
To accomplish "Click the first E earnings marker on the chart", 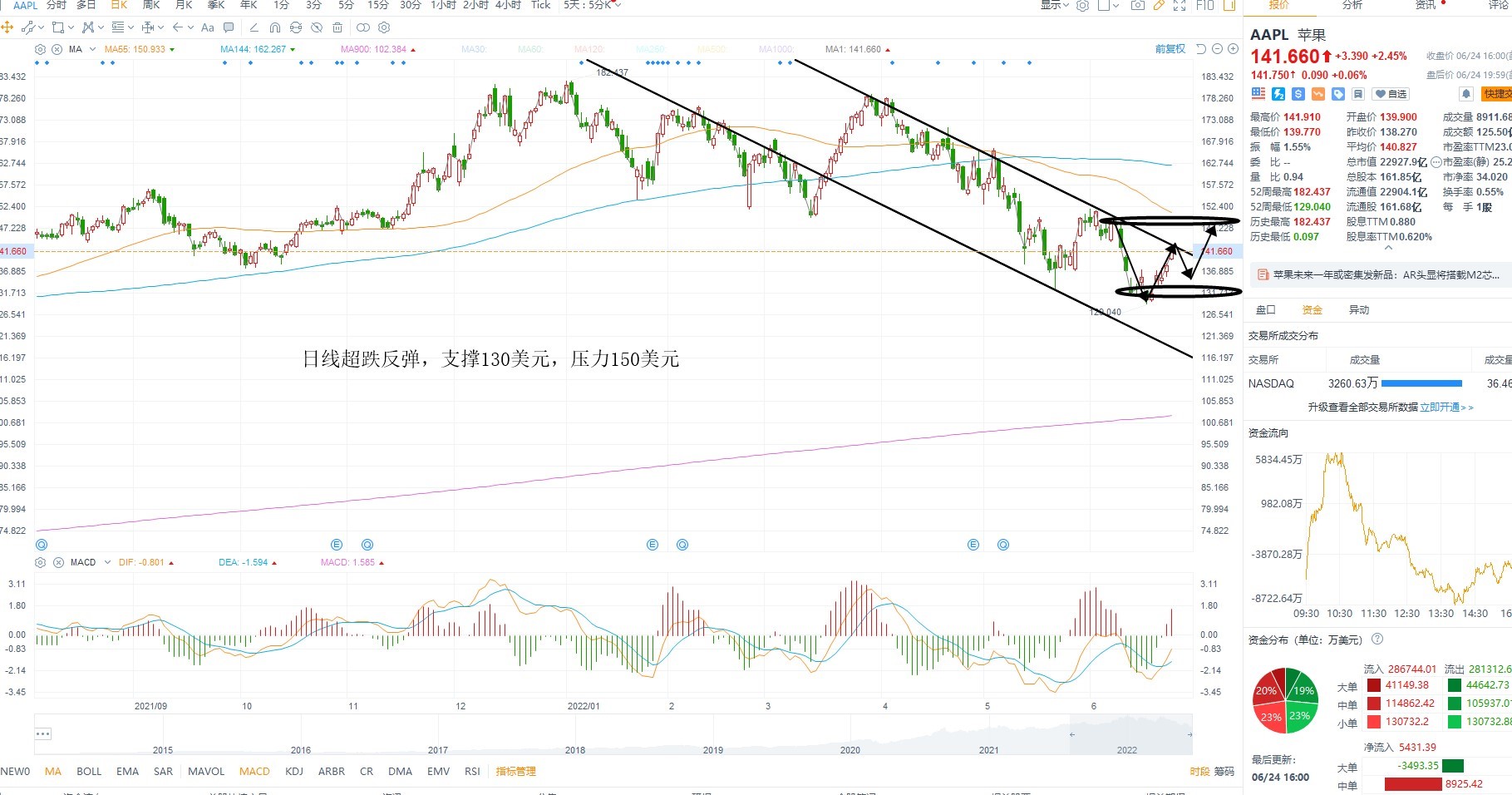I will (x=337, y=545).
